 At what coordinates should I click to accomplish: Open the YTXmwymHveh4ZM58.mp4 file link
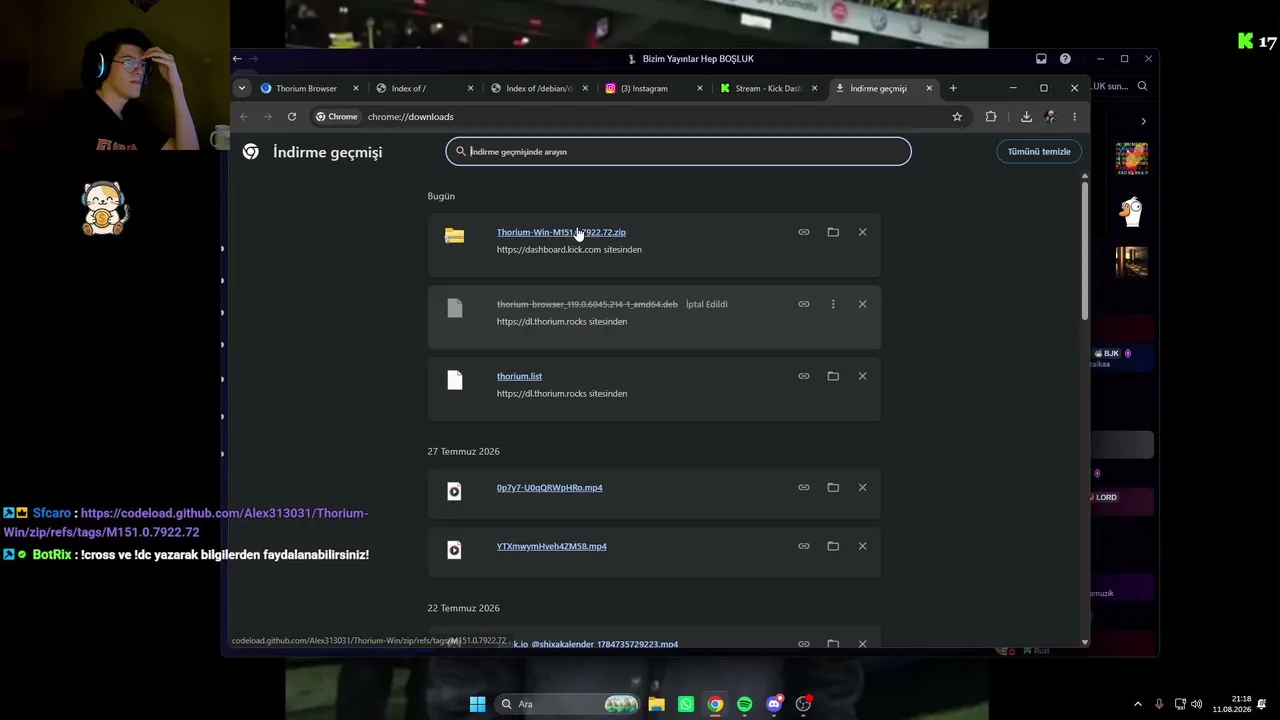(552, 546)
